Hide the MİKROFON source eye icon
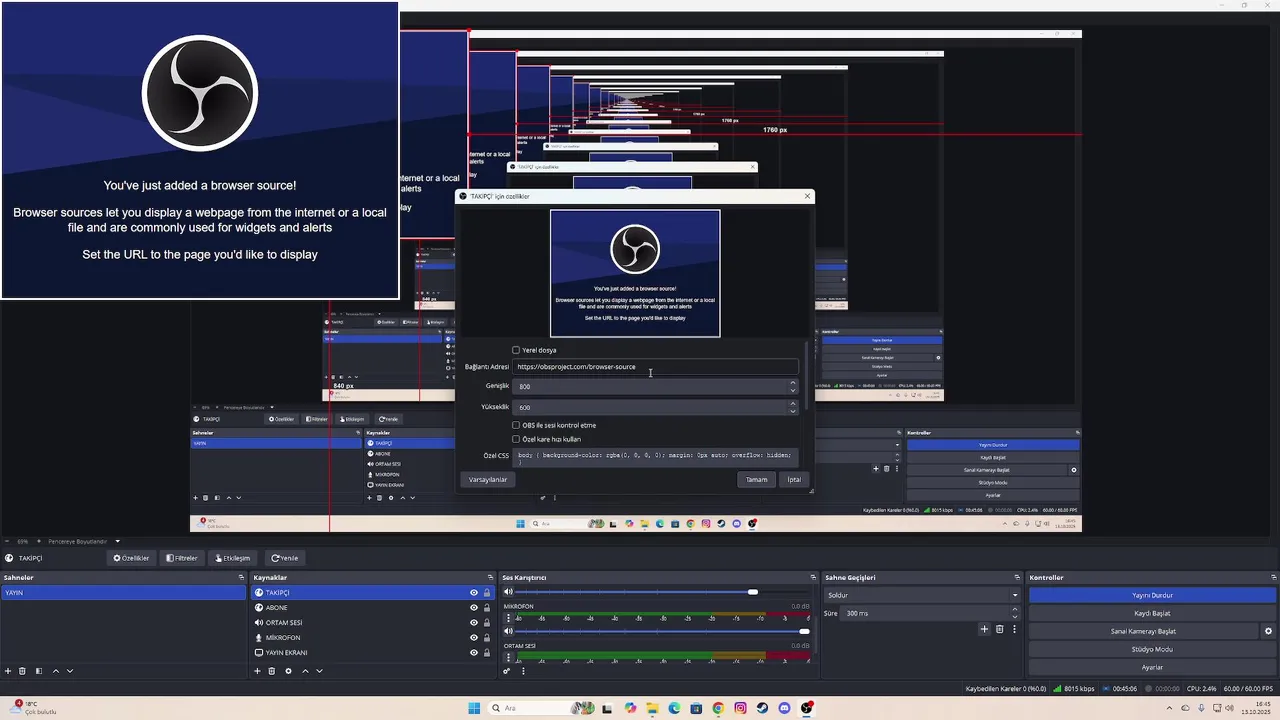 click(474, 638)
